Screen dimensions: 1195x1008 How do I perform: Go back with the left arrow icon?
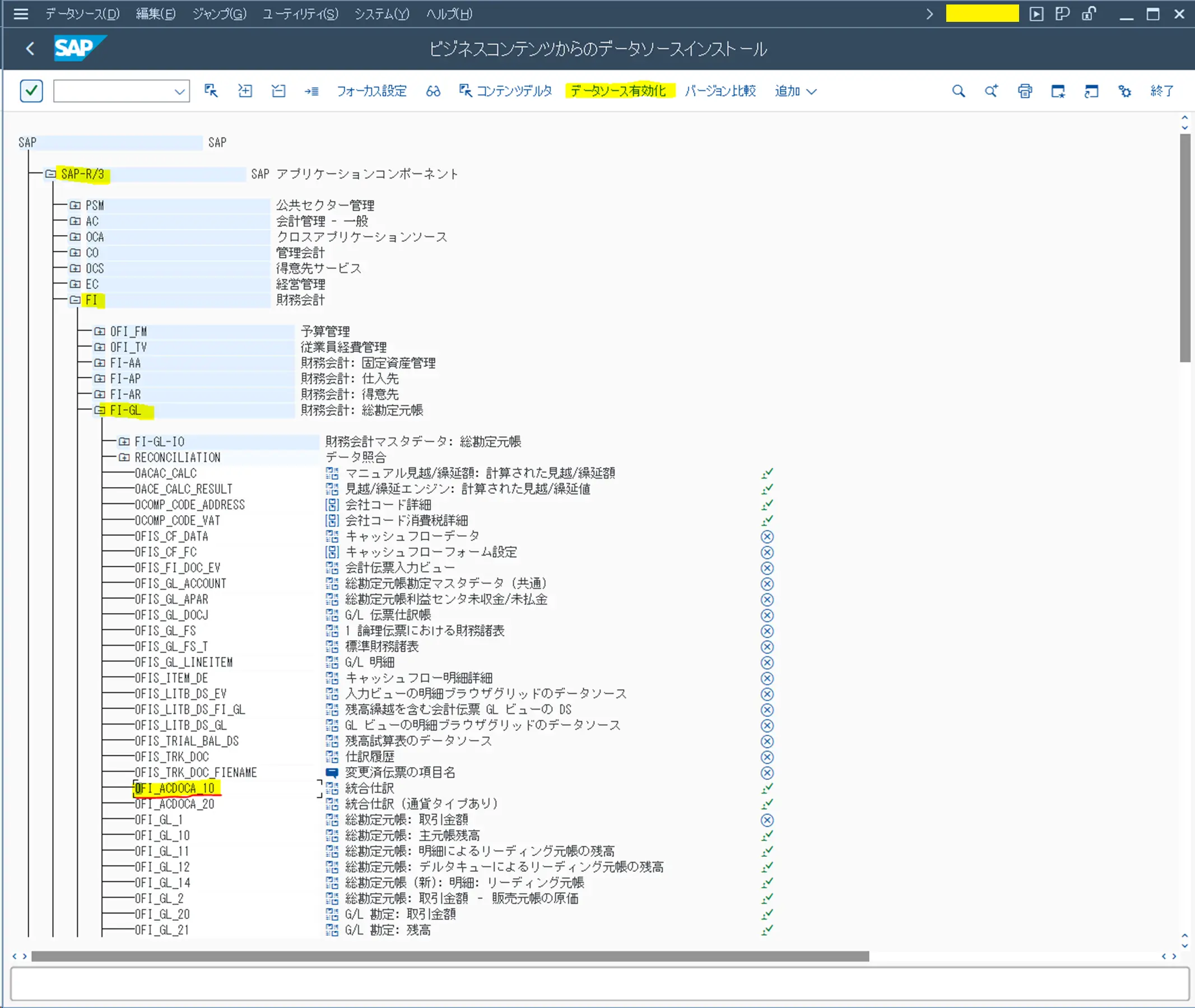point(30,49)
